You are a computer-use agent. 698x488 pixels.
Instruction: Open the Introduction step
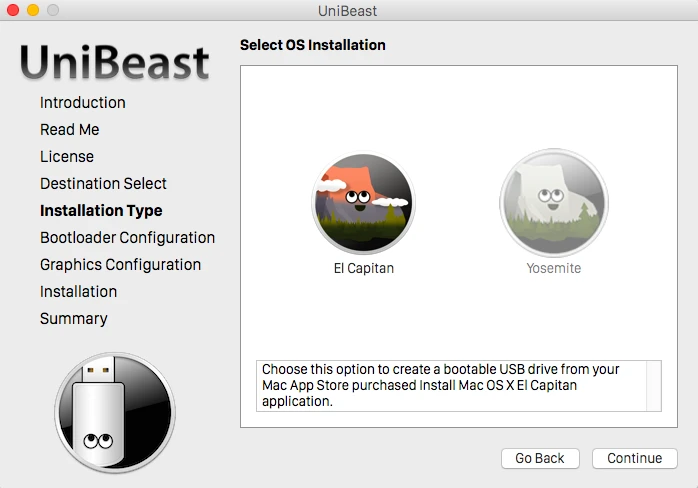(83, 103)
